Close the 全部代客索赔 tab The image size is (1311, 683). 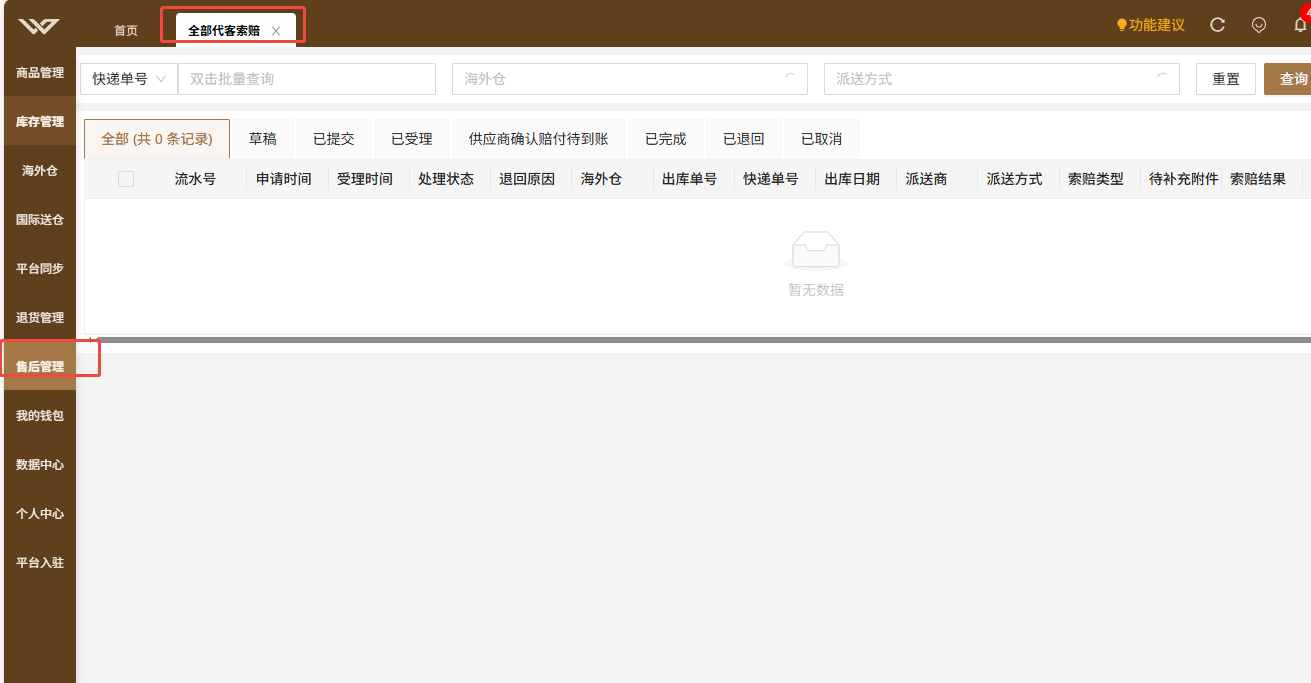(276, 31)
